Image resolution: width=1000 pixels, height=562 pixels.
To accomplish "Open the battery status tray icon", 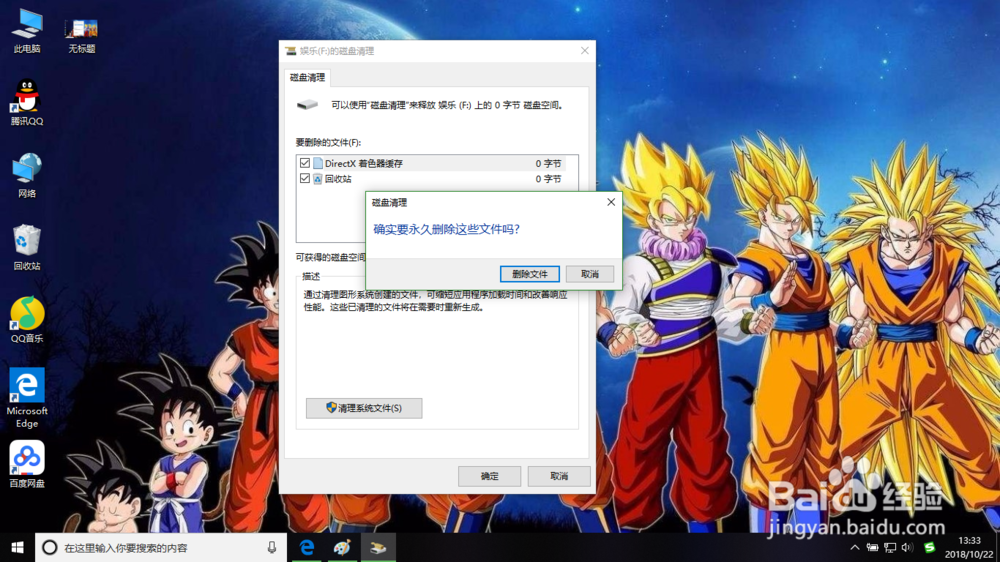I will point(872,547).
